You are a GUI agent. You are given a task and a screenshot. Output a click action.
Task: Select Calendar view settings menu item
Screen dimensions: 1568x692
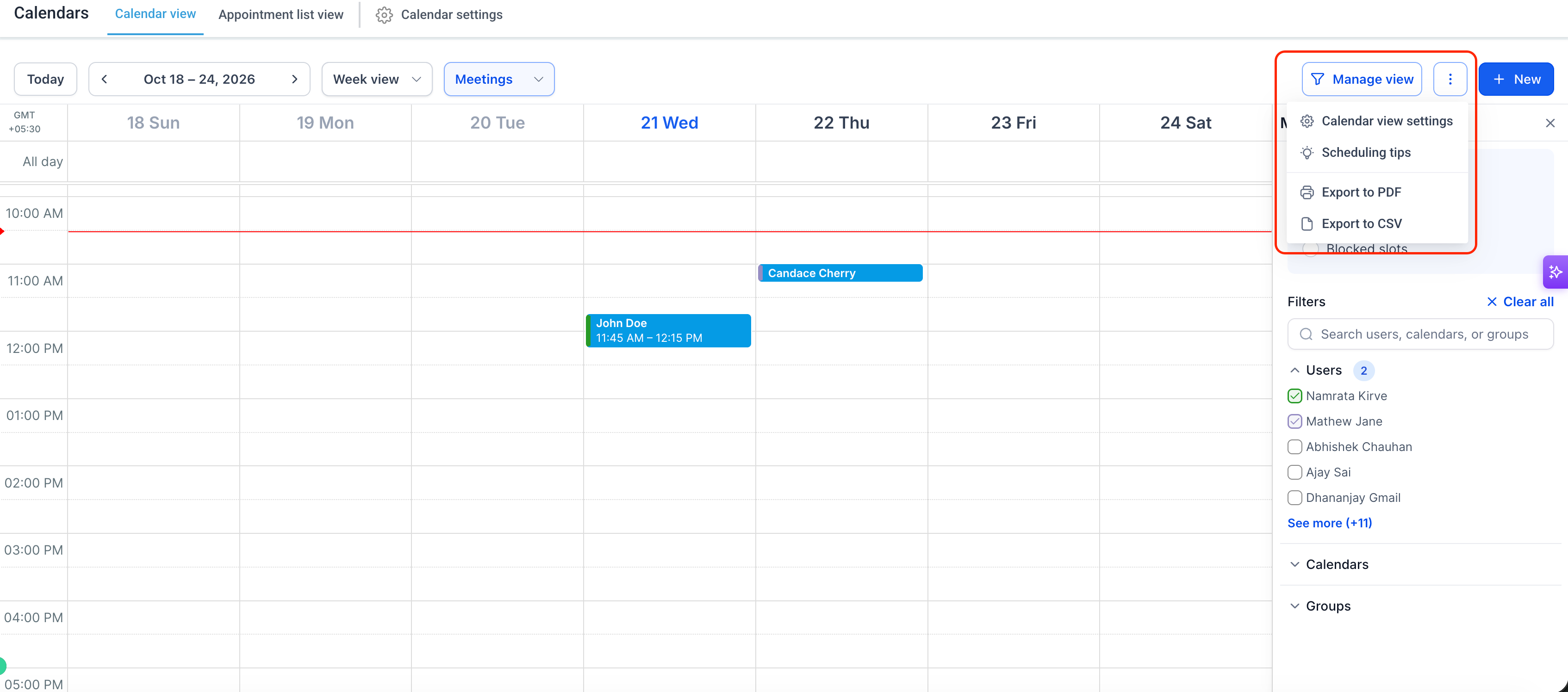click(1377, 121)
